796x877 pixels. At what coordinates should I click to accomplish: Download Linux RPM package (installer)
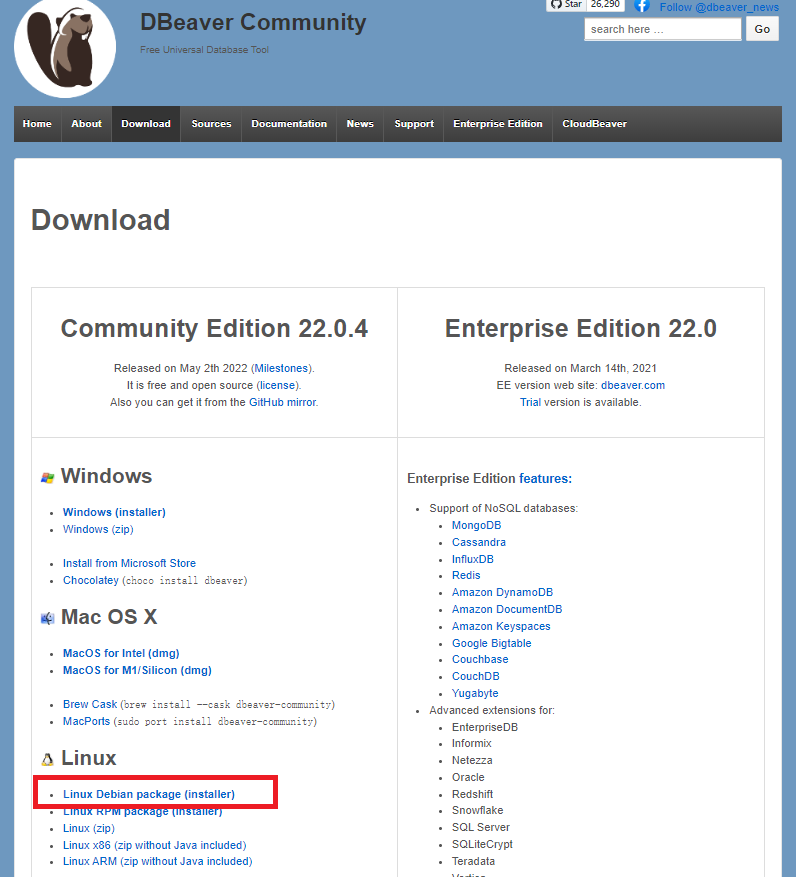pyautogui.click(x=142, y=812)
